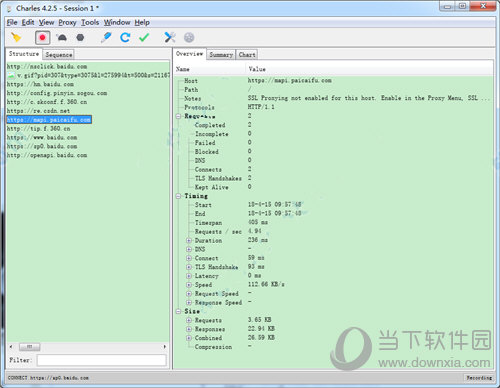The width and height of the screenshot is (500, 388).
Task: Expand the Speed row
Action: coord(189,285)
